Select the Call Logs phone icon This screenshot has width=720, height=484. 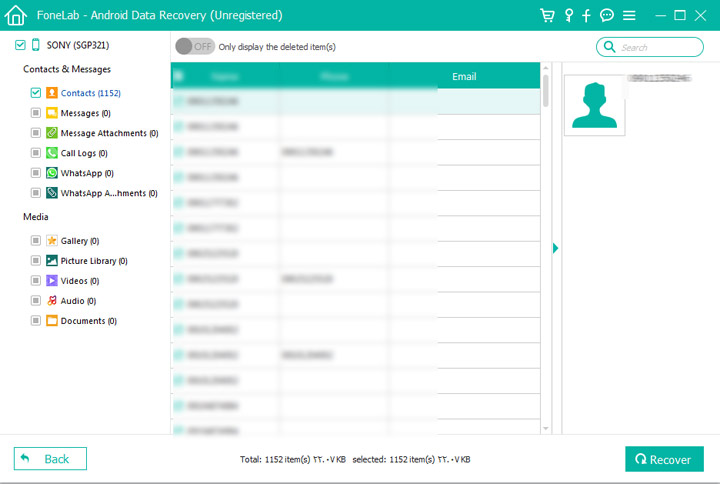(52, 153)
